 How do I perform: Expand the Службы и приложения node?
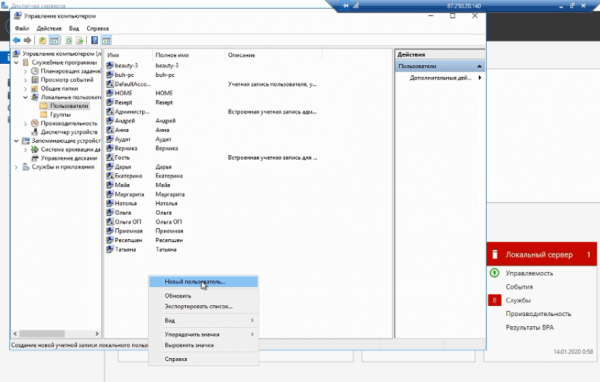tap(16, 167)
